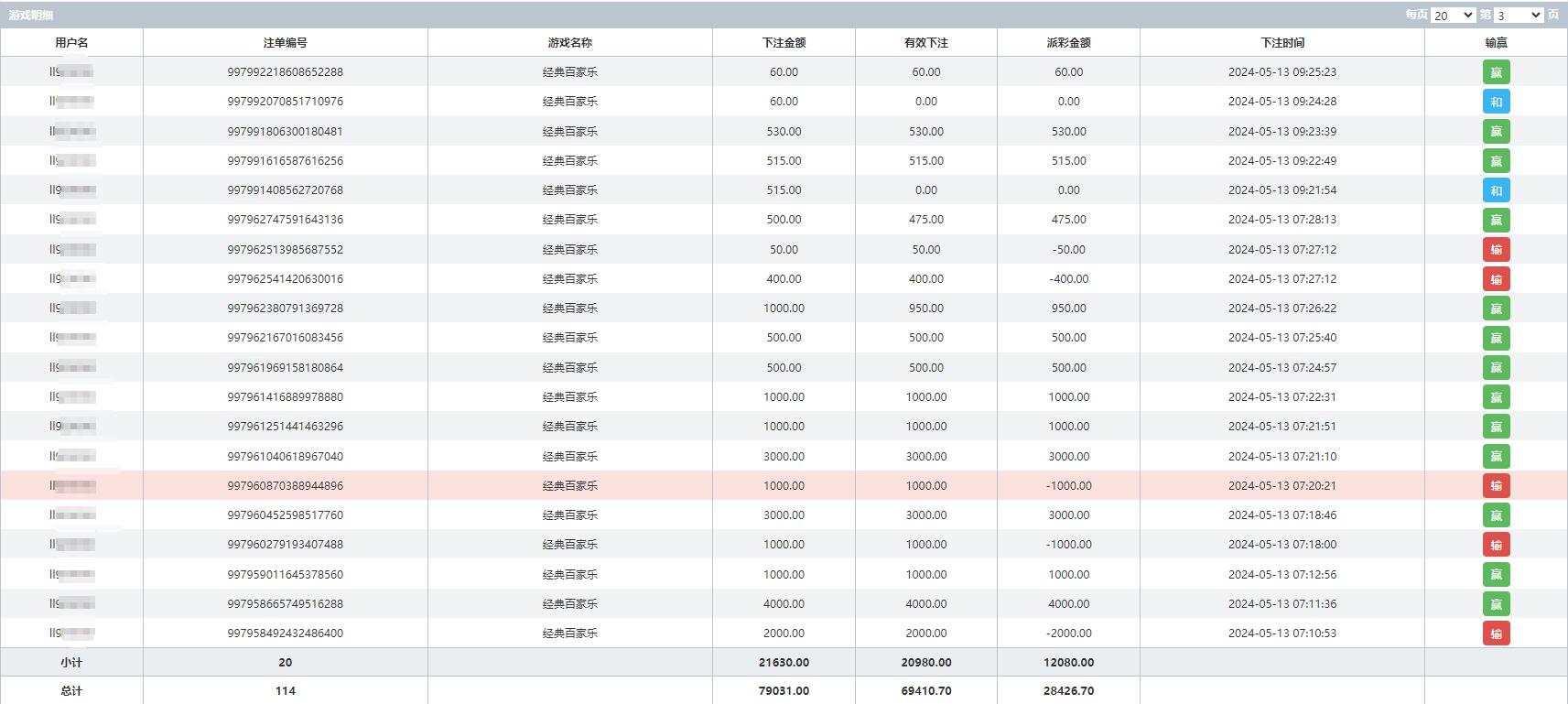Click bet time 2024-05-13 09:25:23

click(x=1282, y=72)
